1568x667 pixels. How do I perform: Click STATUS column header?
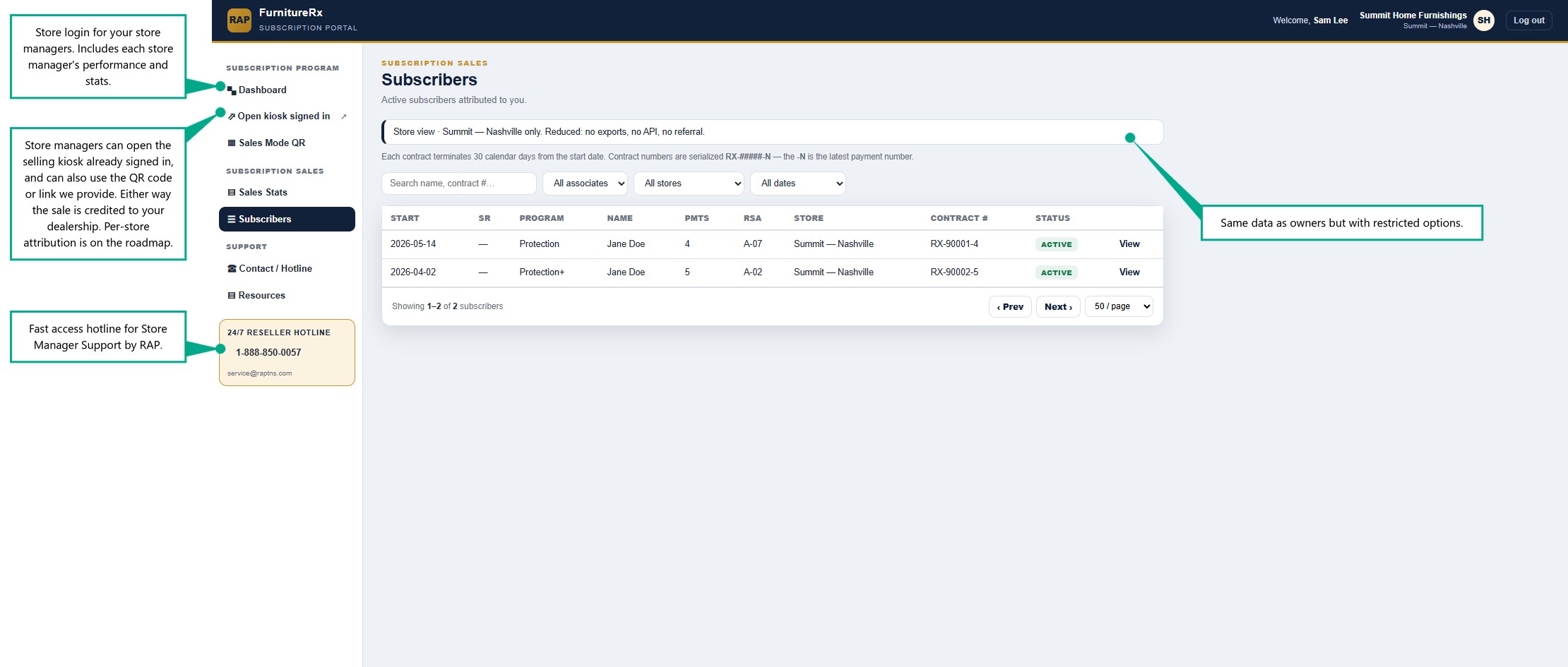(x=1052, y=218)
